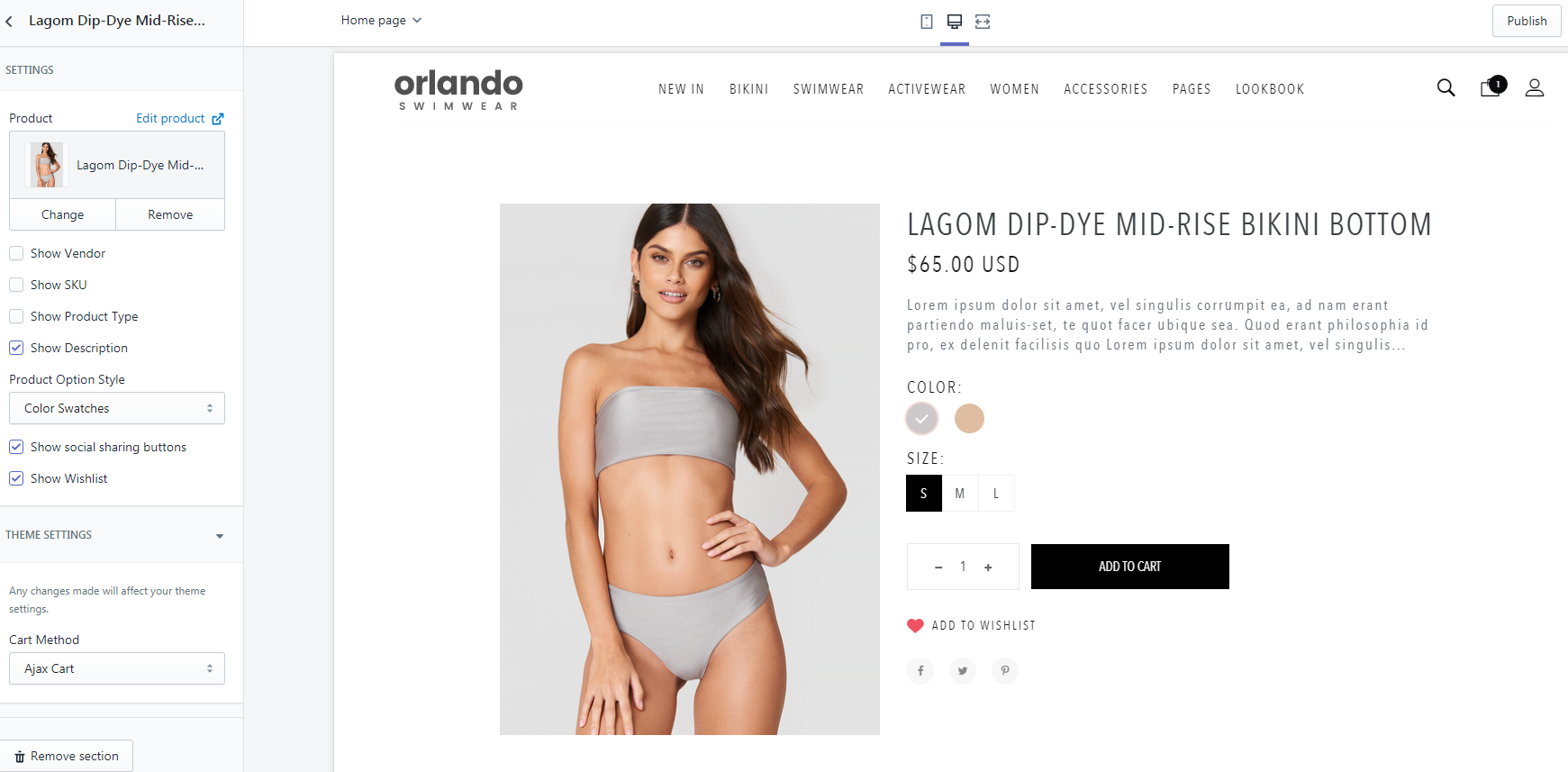
Task: Choose the beige color swatch
Action: (969, 418)
